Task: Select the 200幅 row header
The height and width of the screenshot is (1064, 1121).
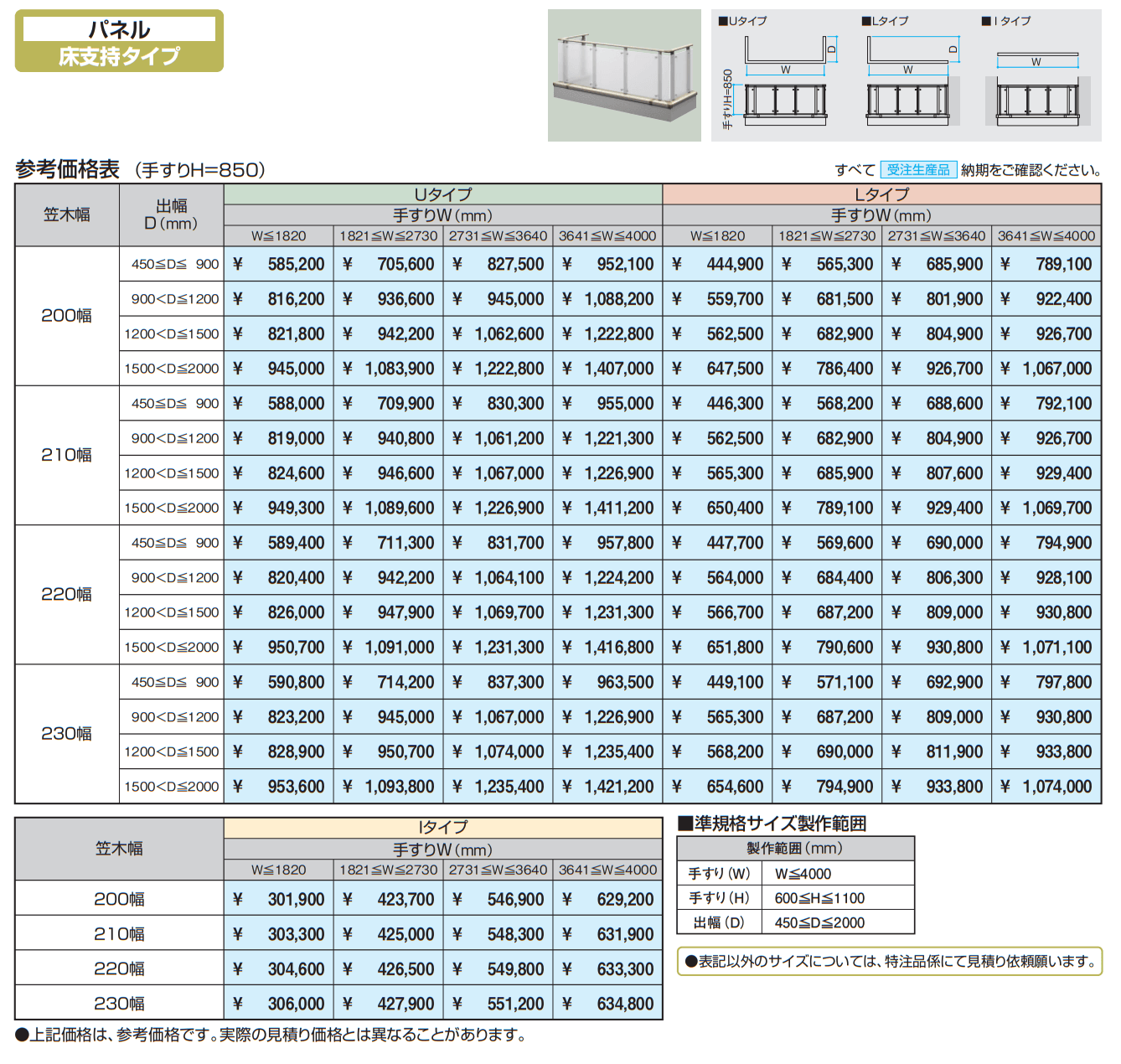Action: click(66, 316)
